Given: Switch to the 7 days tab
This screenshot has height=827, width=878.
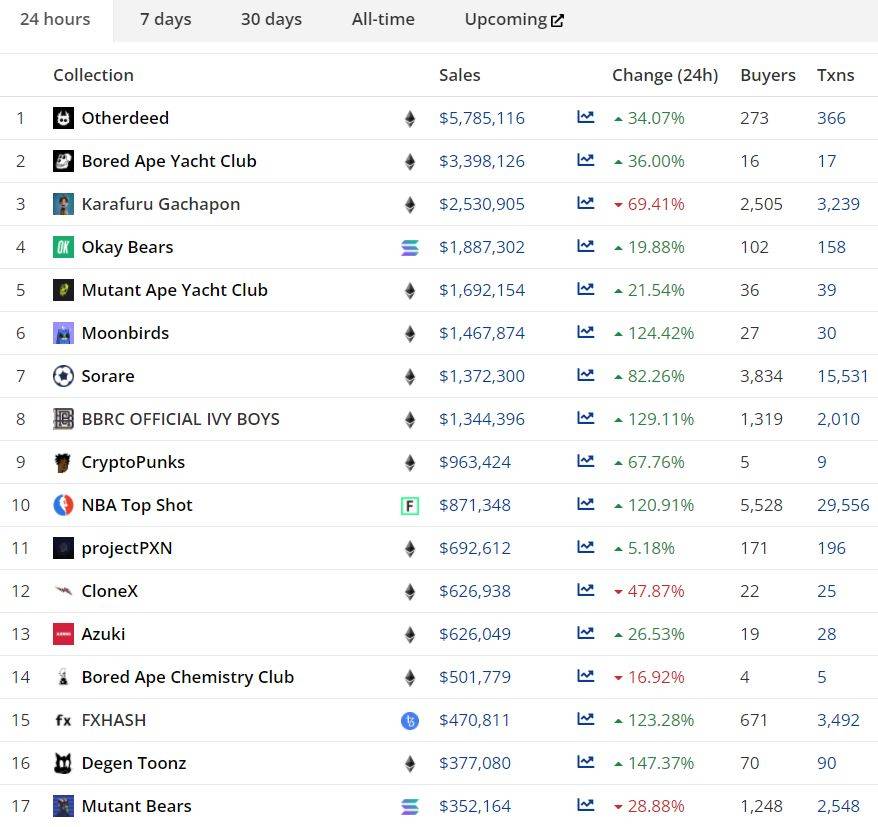Looking at the screenshot, I should [x=165, y=19].
